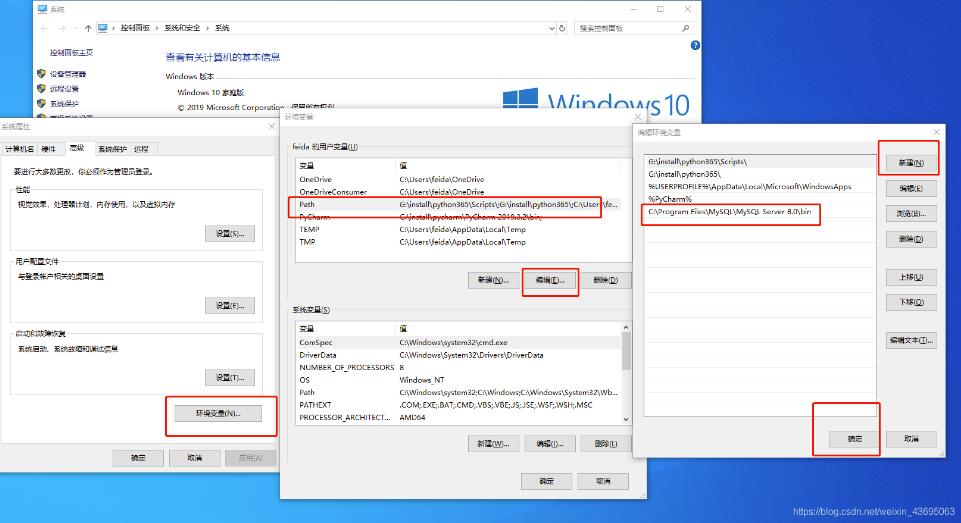Click the magnifier icon in the search box
The image size is (961, 523).
click(x=685, y=28)
